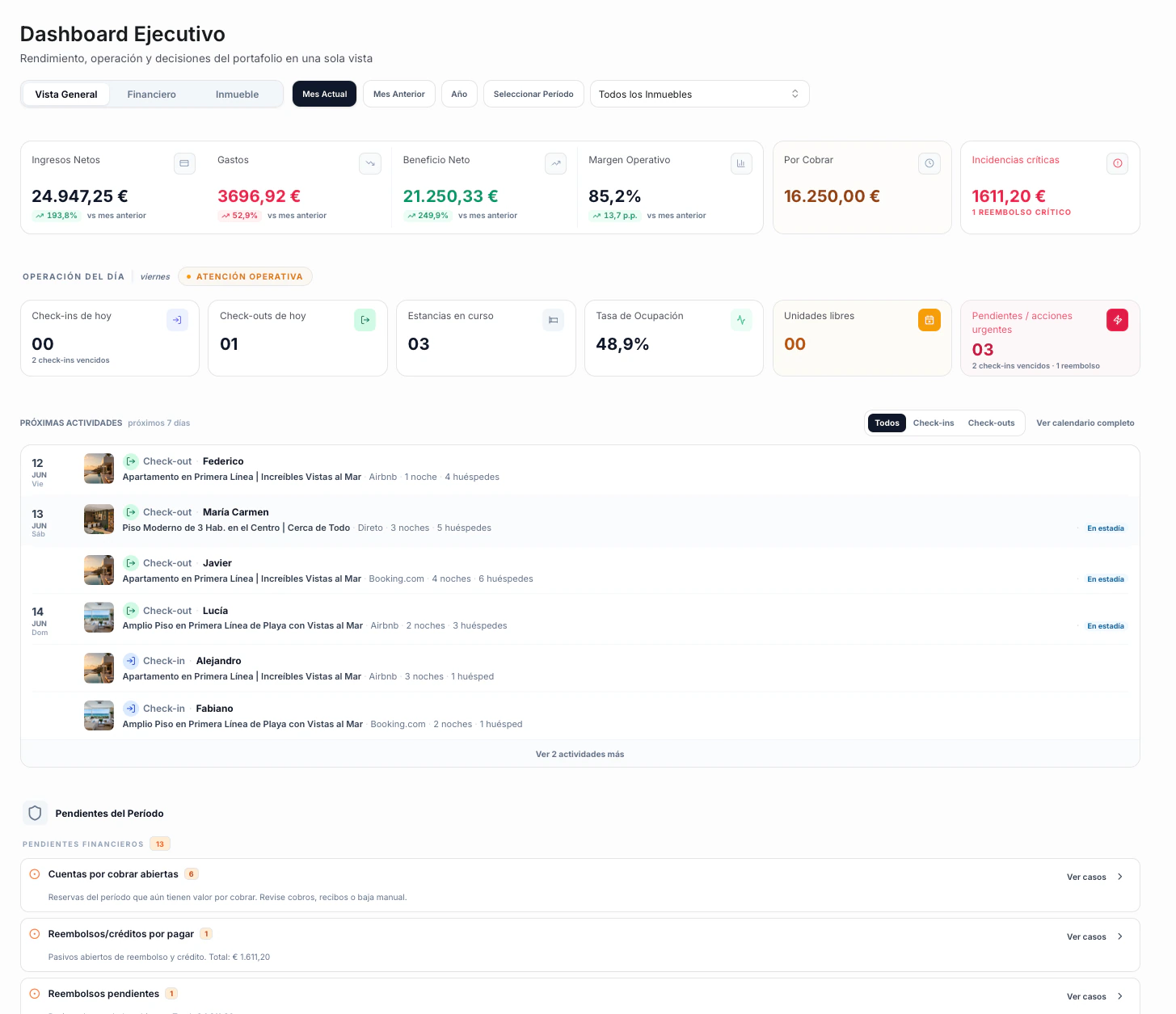Click the downtrend icon in Gastos card
The image size is (1176, 1014).
point(370,163)
